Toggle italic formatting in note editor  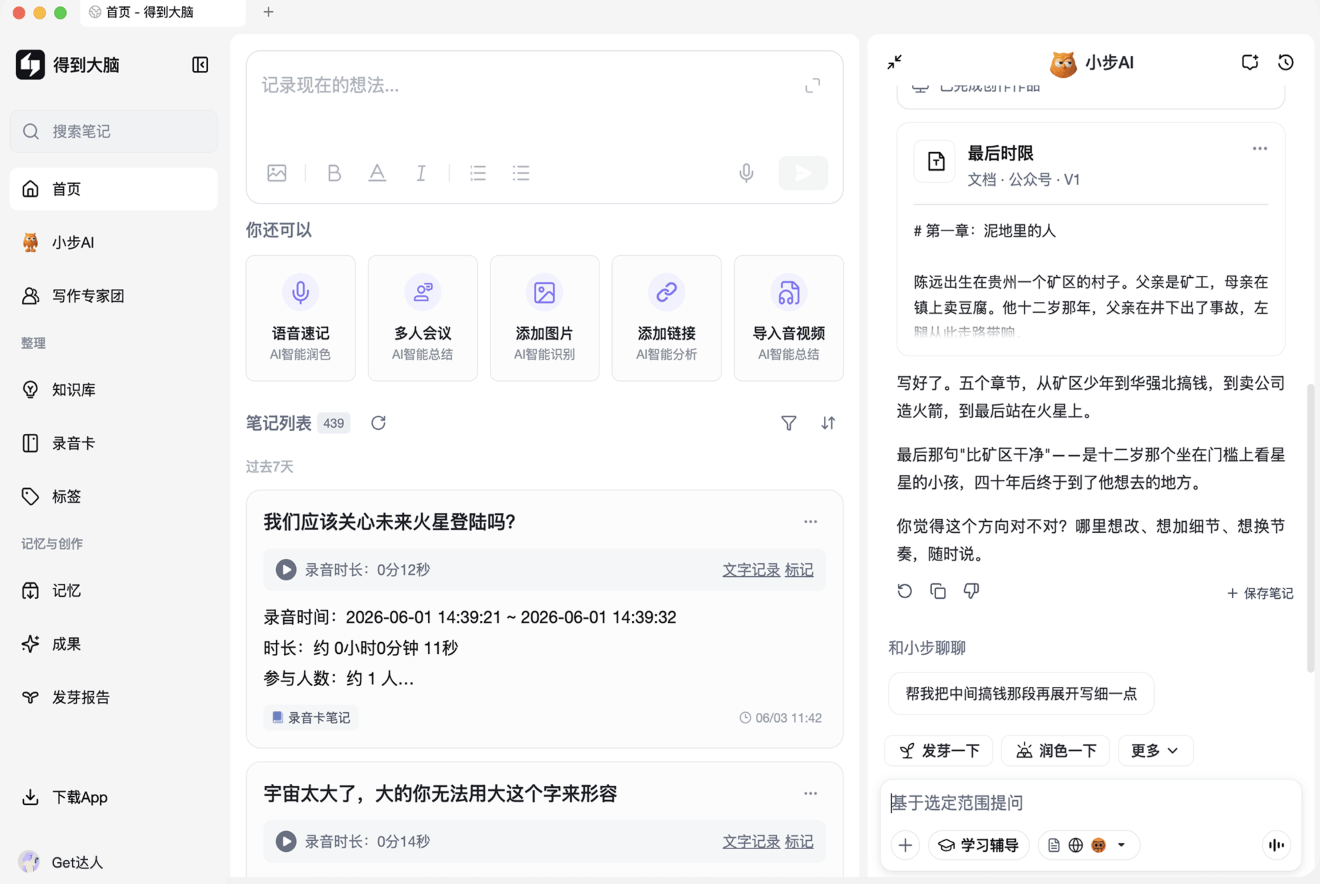tap(421, 173)
